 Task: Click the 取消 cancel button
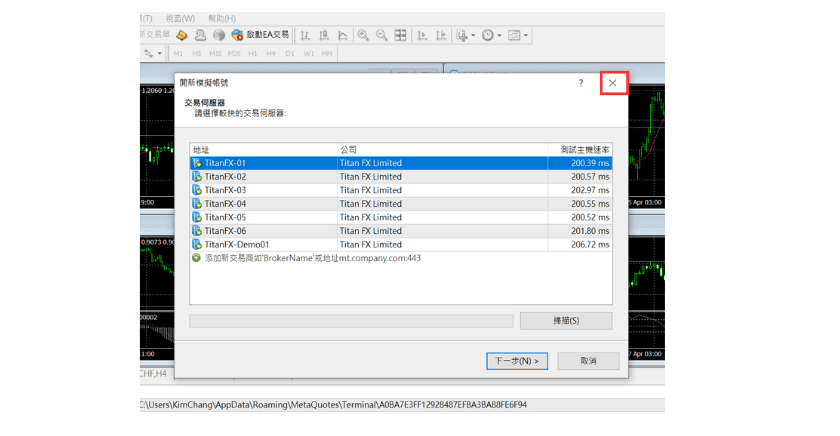[588, 361]
